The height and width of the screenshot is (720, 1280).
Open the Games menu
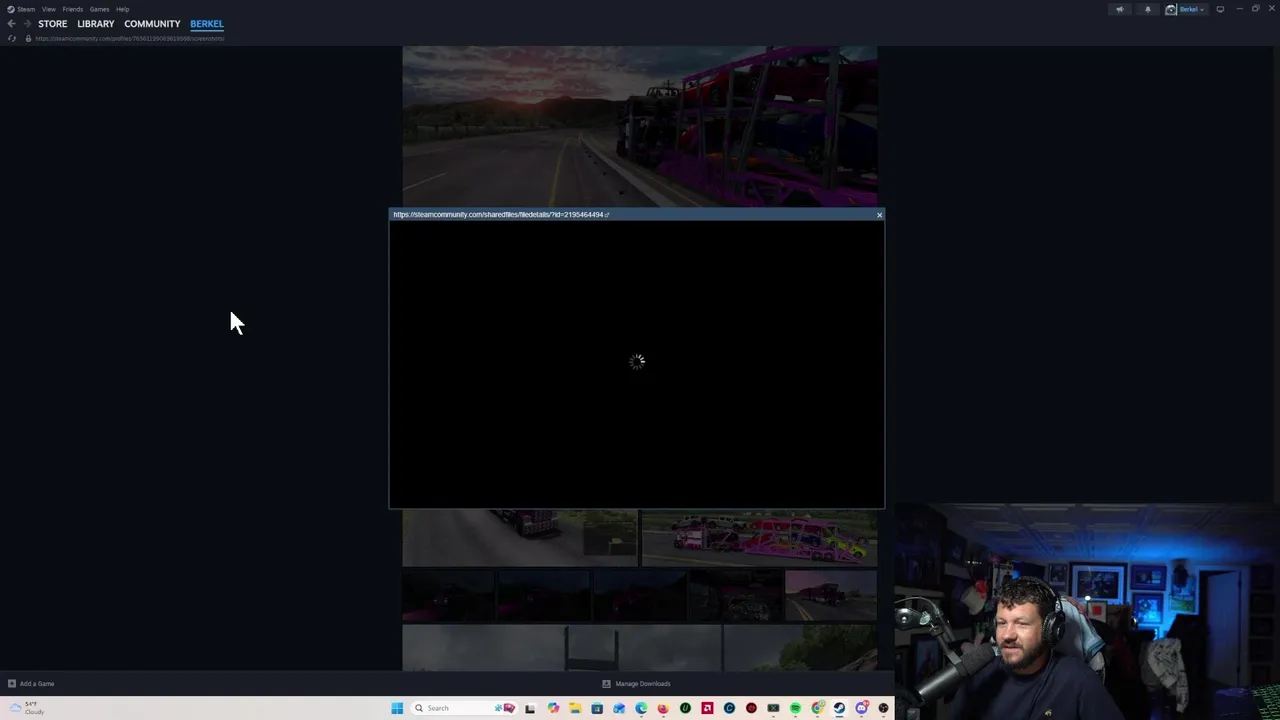click(x=99, y=9)
